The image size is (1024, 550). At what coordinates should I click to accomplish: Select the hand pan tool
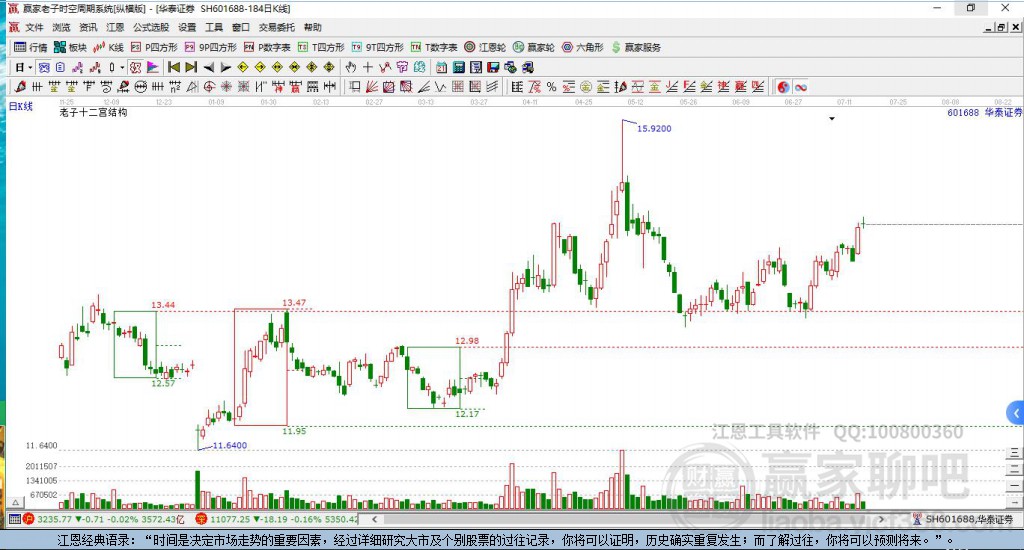click(351, 67)
